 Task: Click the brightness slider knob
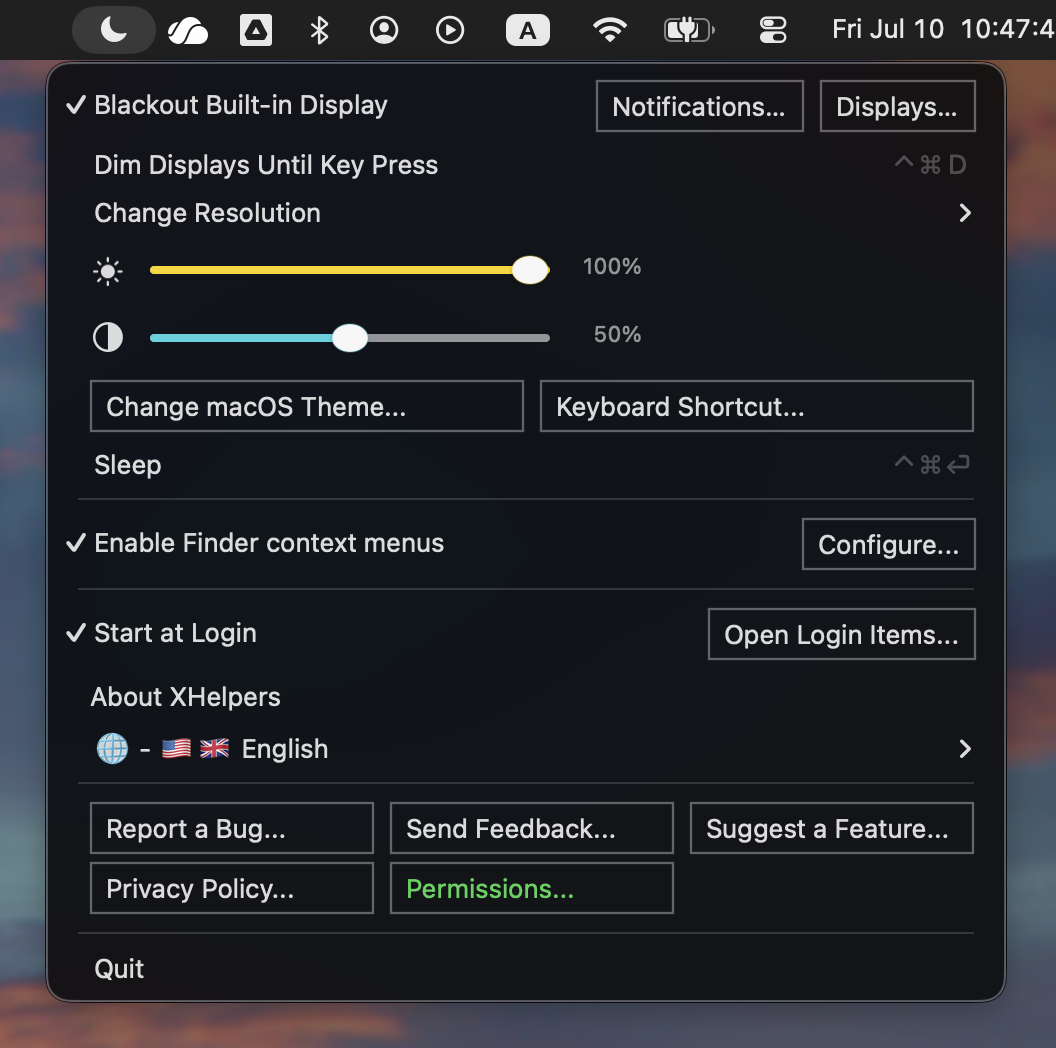(x=531, y=270)
